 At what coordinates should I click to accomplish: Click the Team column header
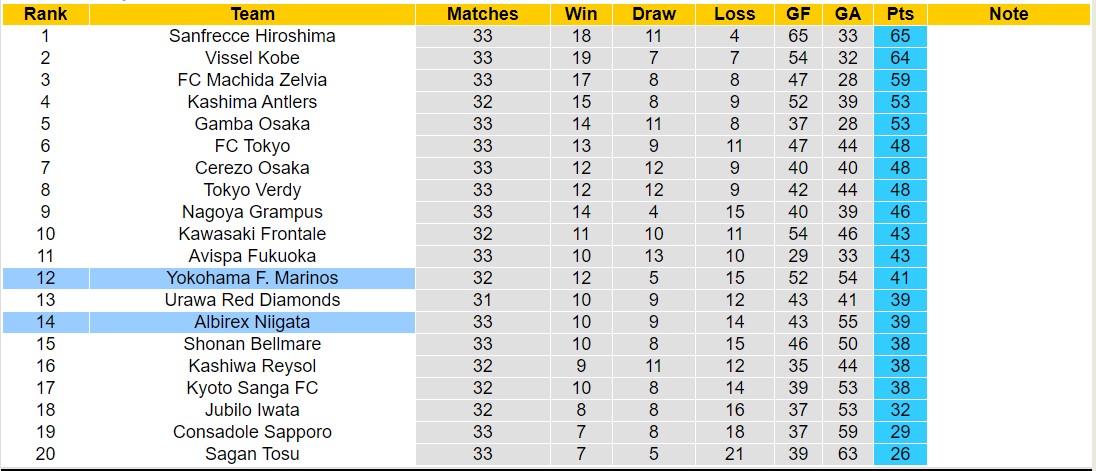pos(252,14)
